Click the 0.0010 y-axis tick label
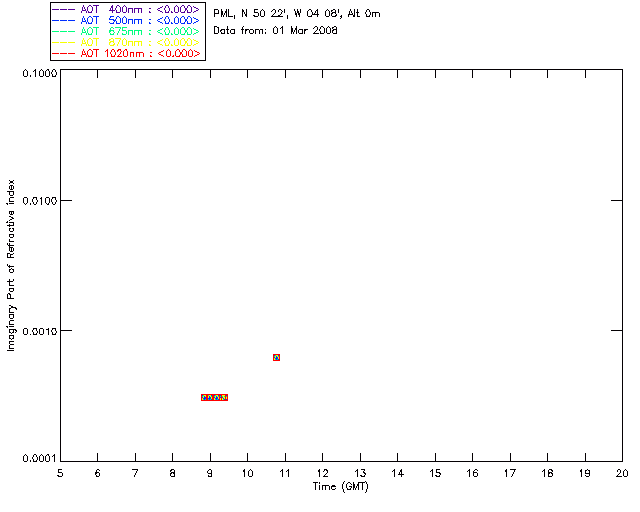The width and height of the screenshot is (640, 512). click(40, 331)
